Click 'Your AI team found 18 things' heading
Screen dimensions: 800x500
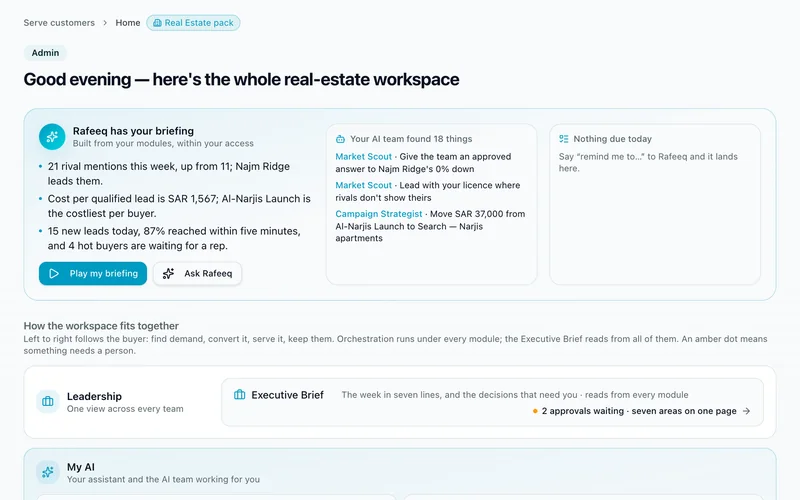pos(411,139)
